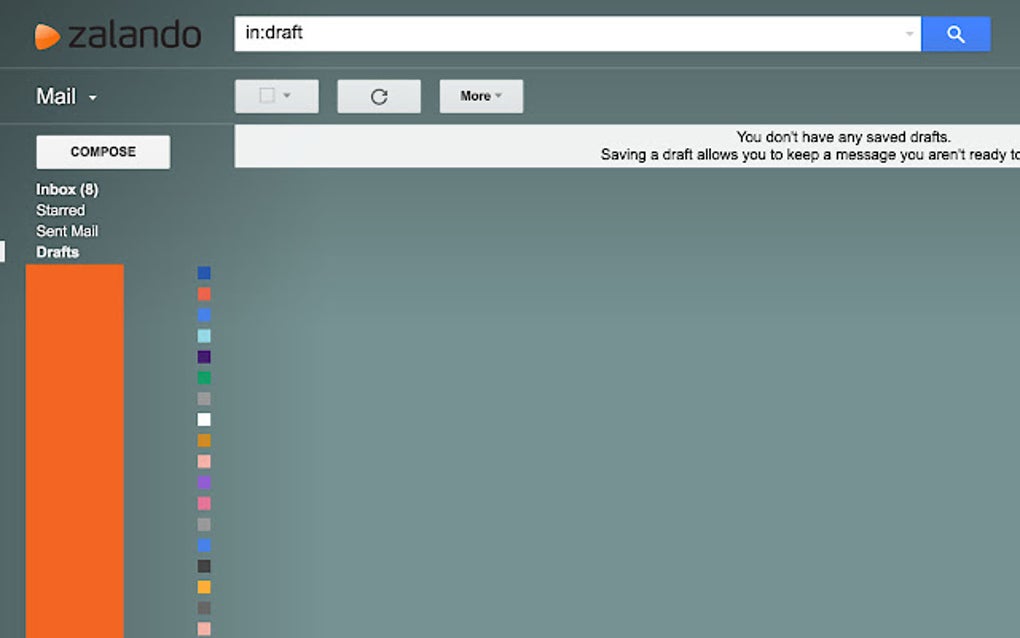Click the select-all checkbox in the toolbar

pyautogui.click(x=269, y=95)
